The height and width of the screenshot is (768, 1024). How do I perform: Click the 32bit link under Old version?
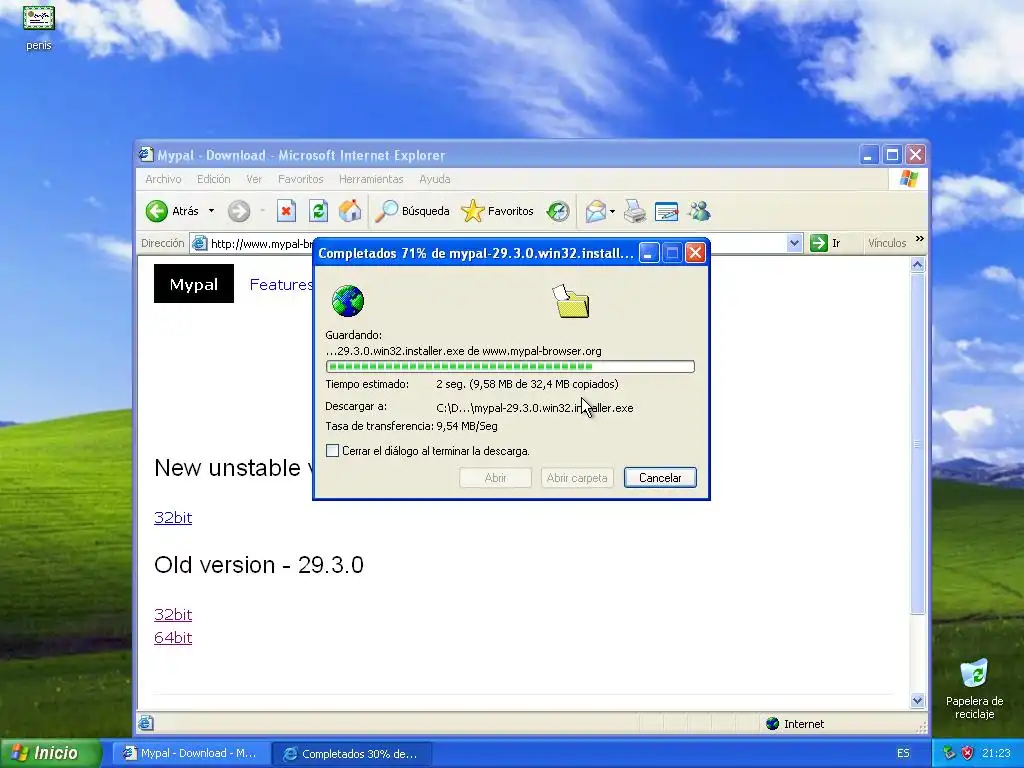point(173,615)
